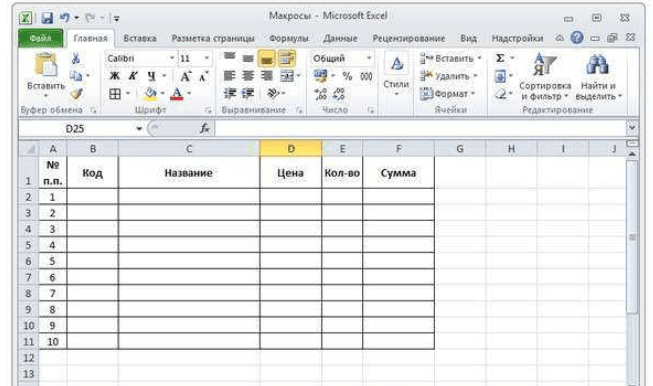653x386 pixels.
Task: Toggle italic К formatting
Action: (133, 76)
